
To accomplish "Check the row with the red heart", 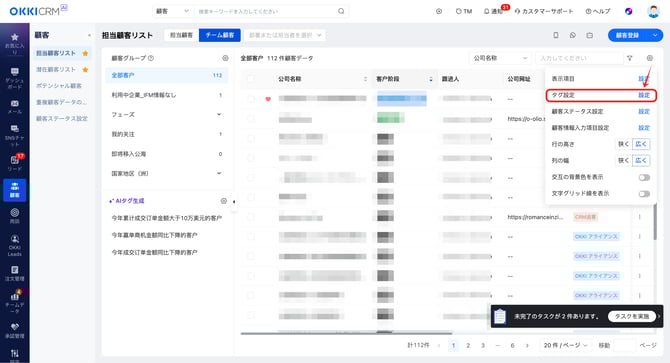I will click(x=251, y=99).
